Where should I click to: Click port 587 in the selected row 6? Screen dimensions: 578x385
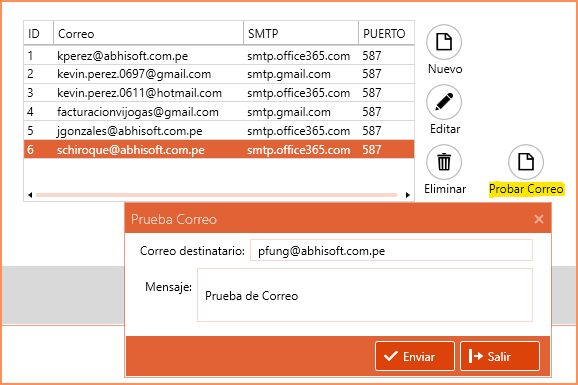372,149
